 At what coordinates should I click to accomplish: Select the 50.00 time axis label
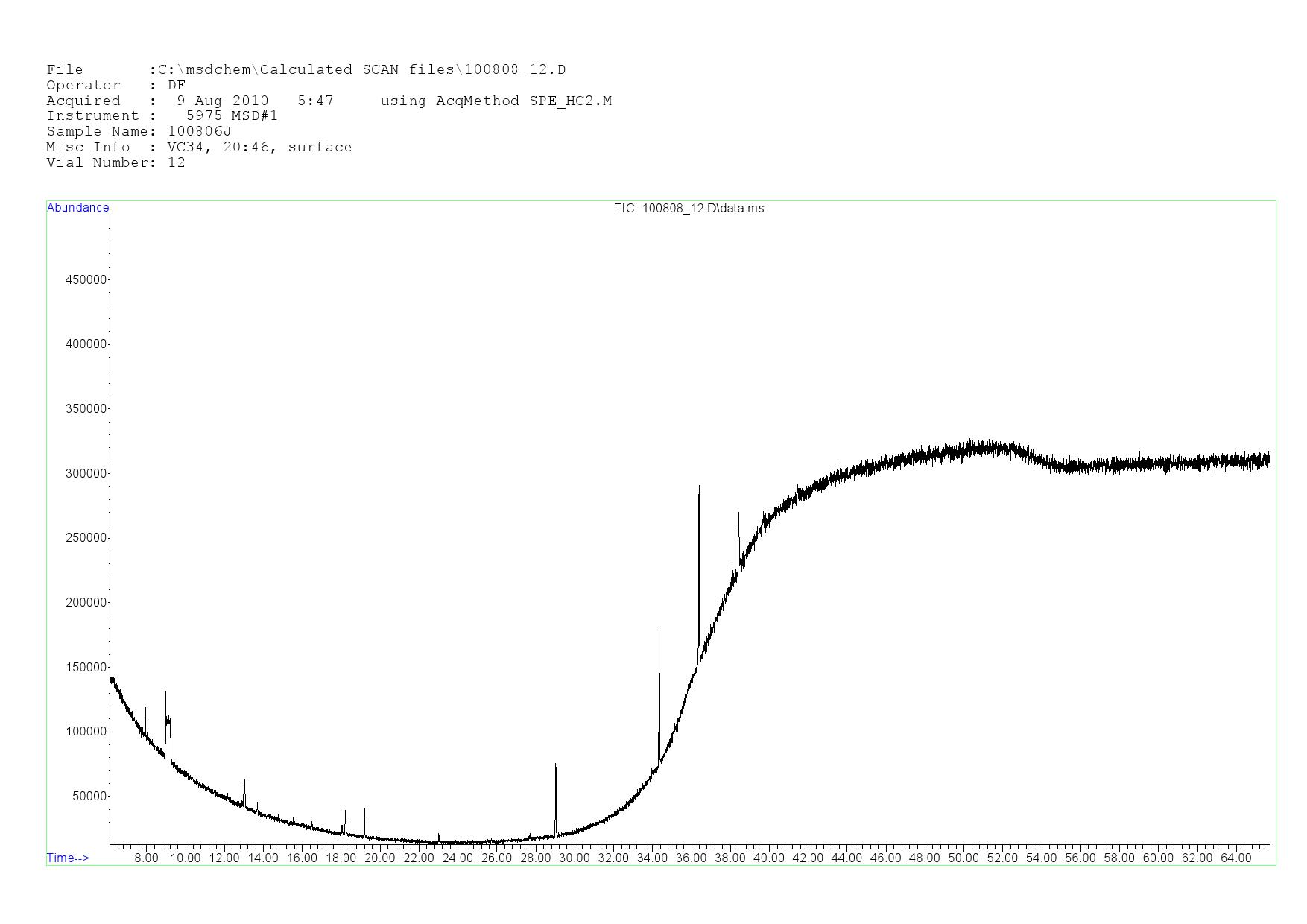(x=963, y=858)
